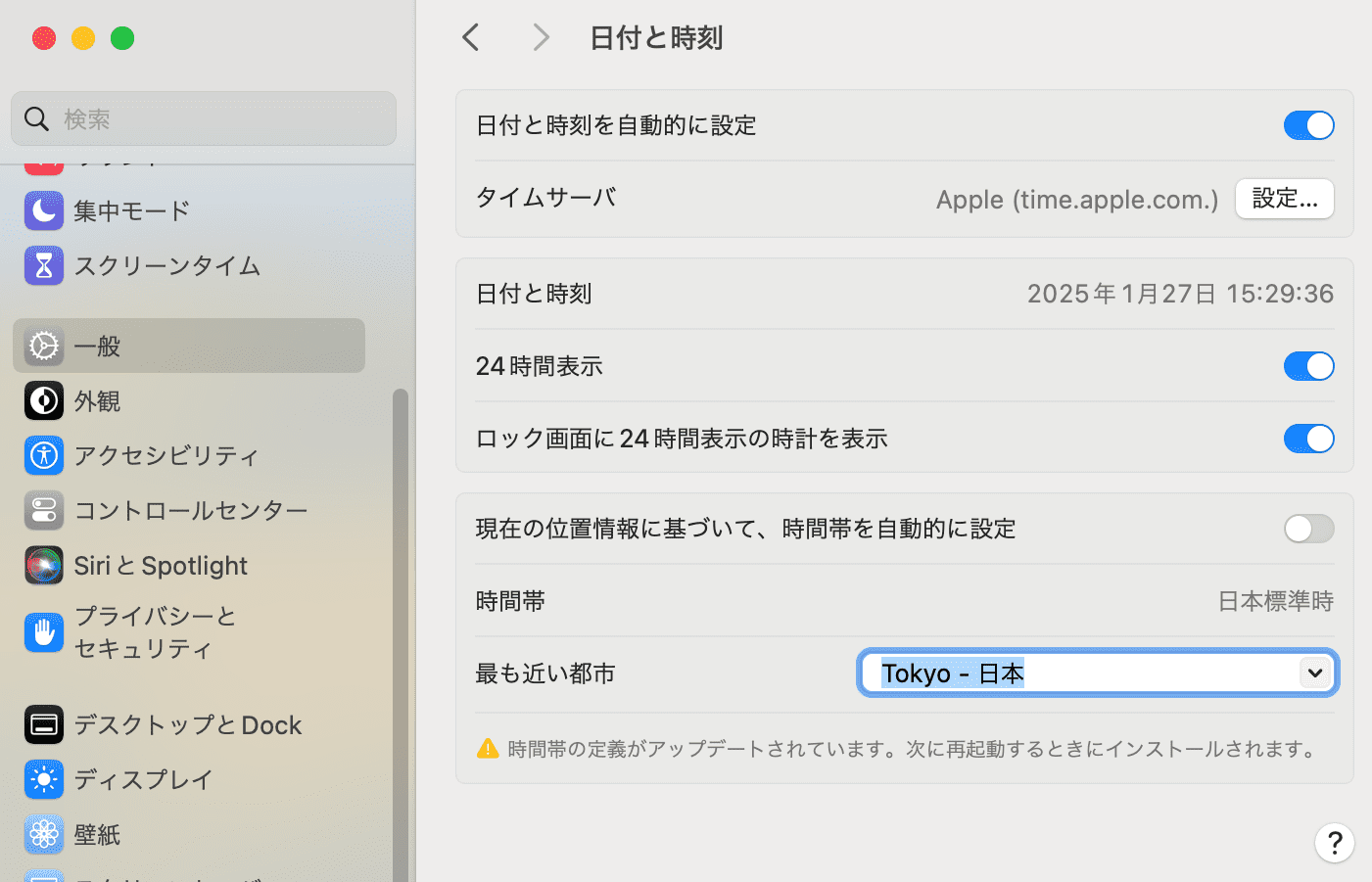The width and height of the screenshot is (1372, 882).
Task: Open スクリーンタイム hourglass icon
Action: point(44,265)
